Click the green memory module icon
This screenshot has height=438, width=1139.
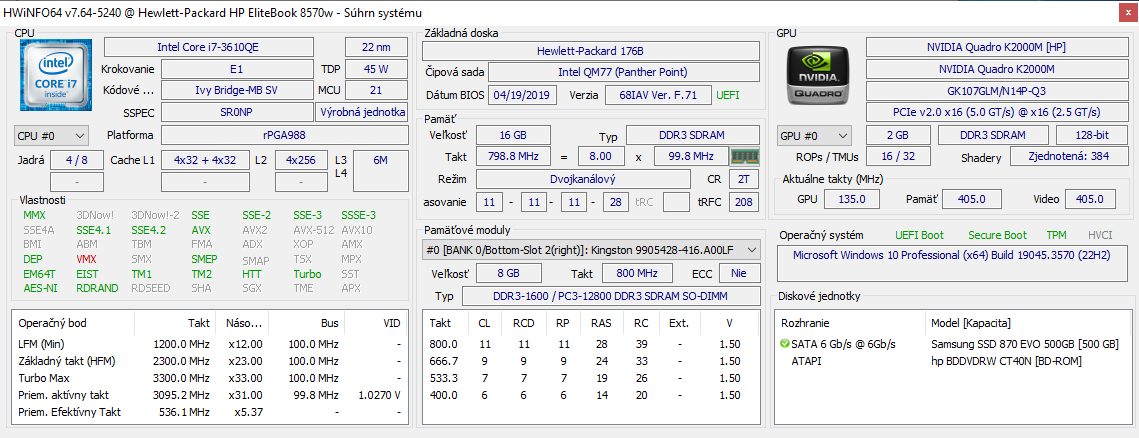point(745,157)
